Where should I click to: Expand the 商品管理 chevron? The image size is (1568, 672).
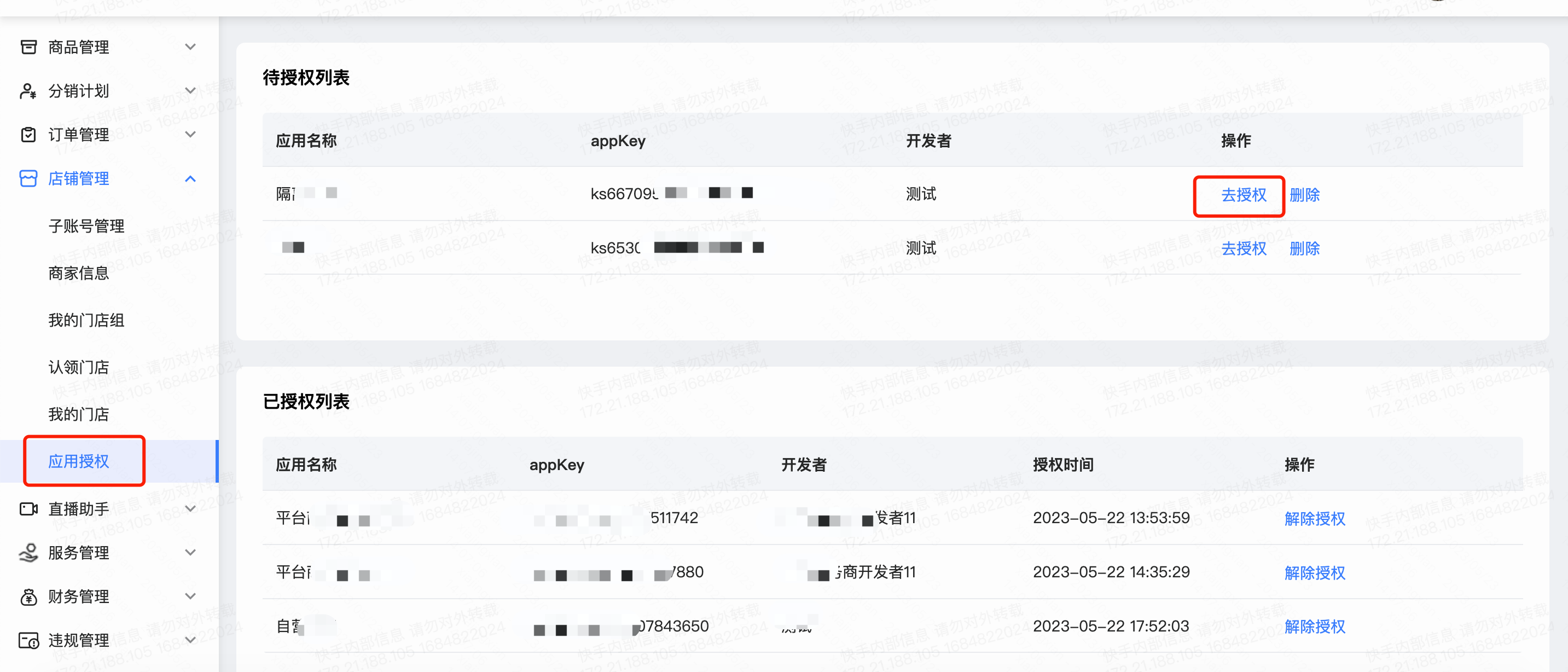(190, 47)
